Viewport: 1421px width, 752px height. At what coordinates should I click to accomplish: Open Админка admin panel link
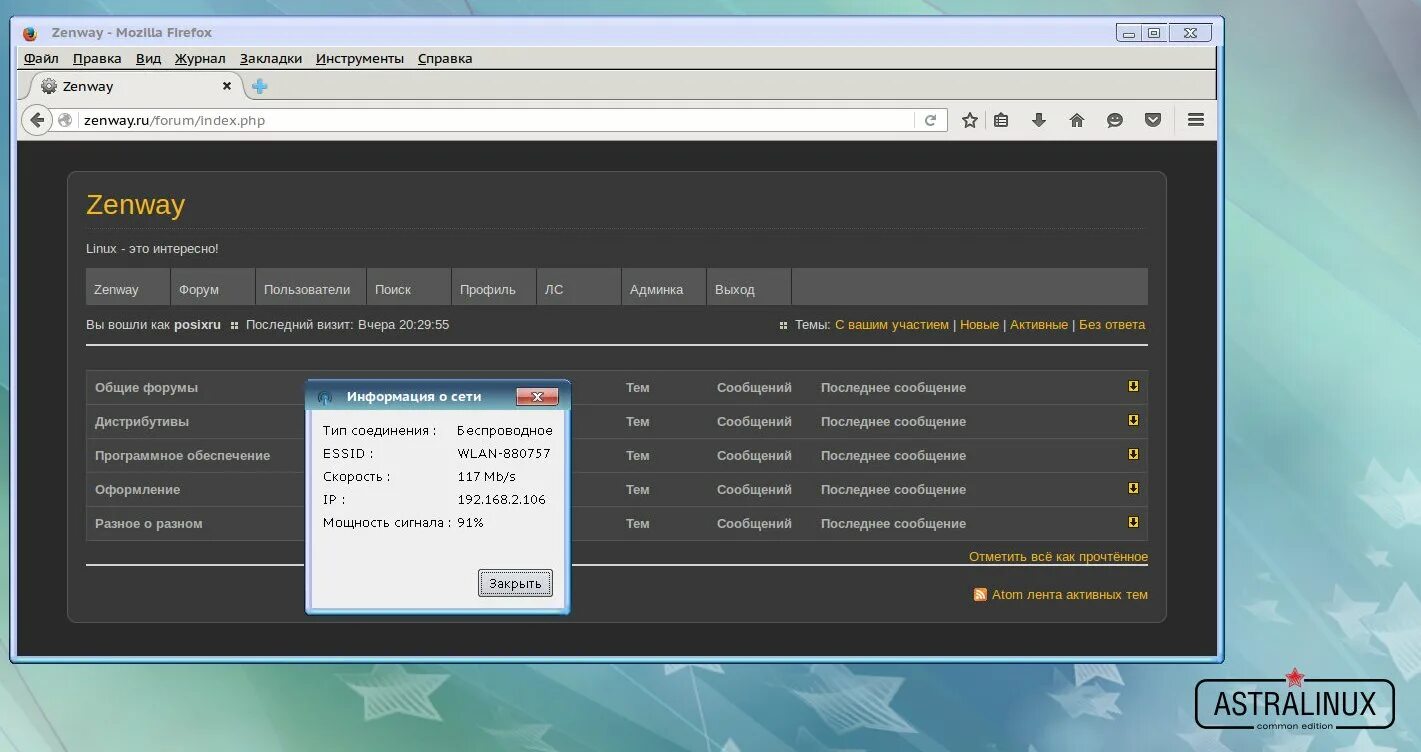(664, 287)
